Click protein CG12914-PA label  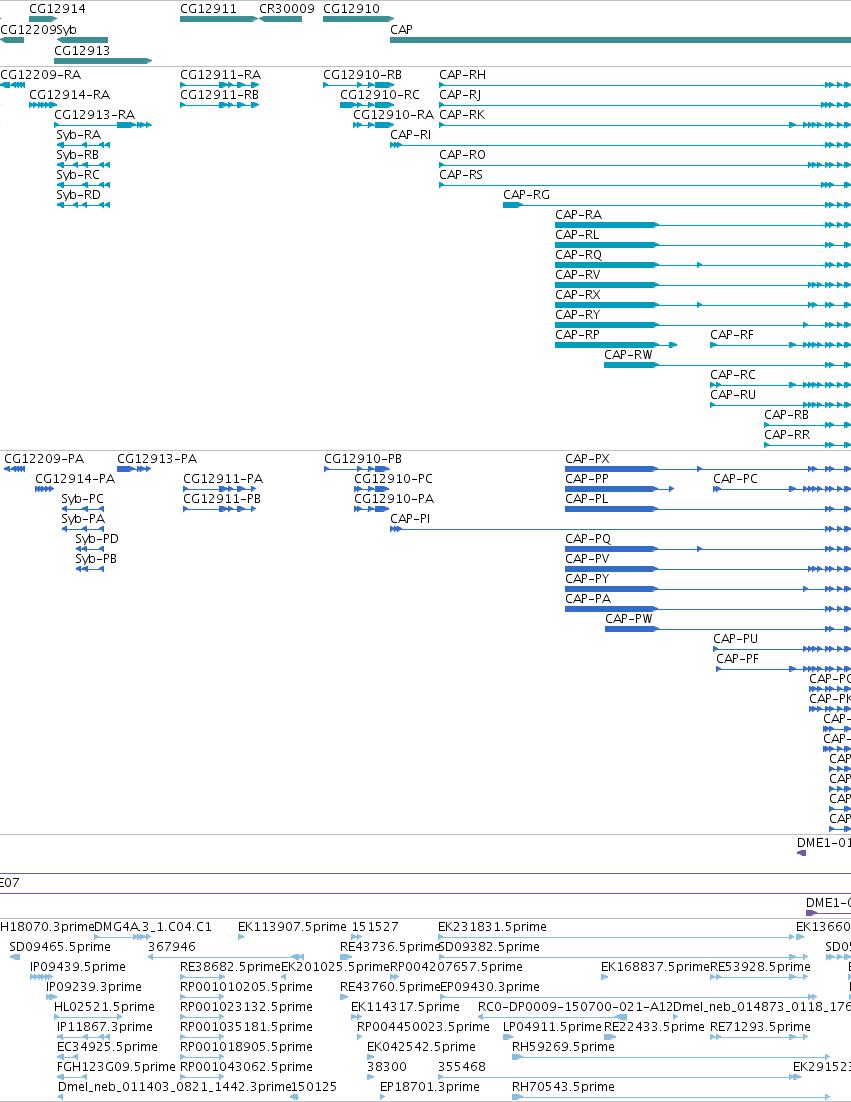pyautogui.click(x=75, y=479)
